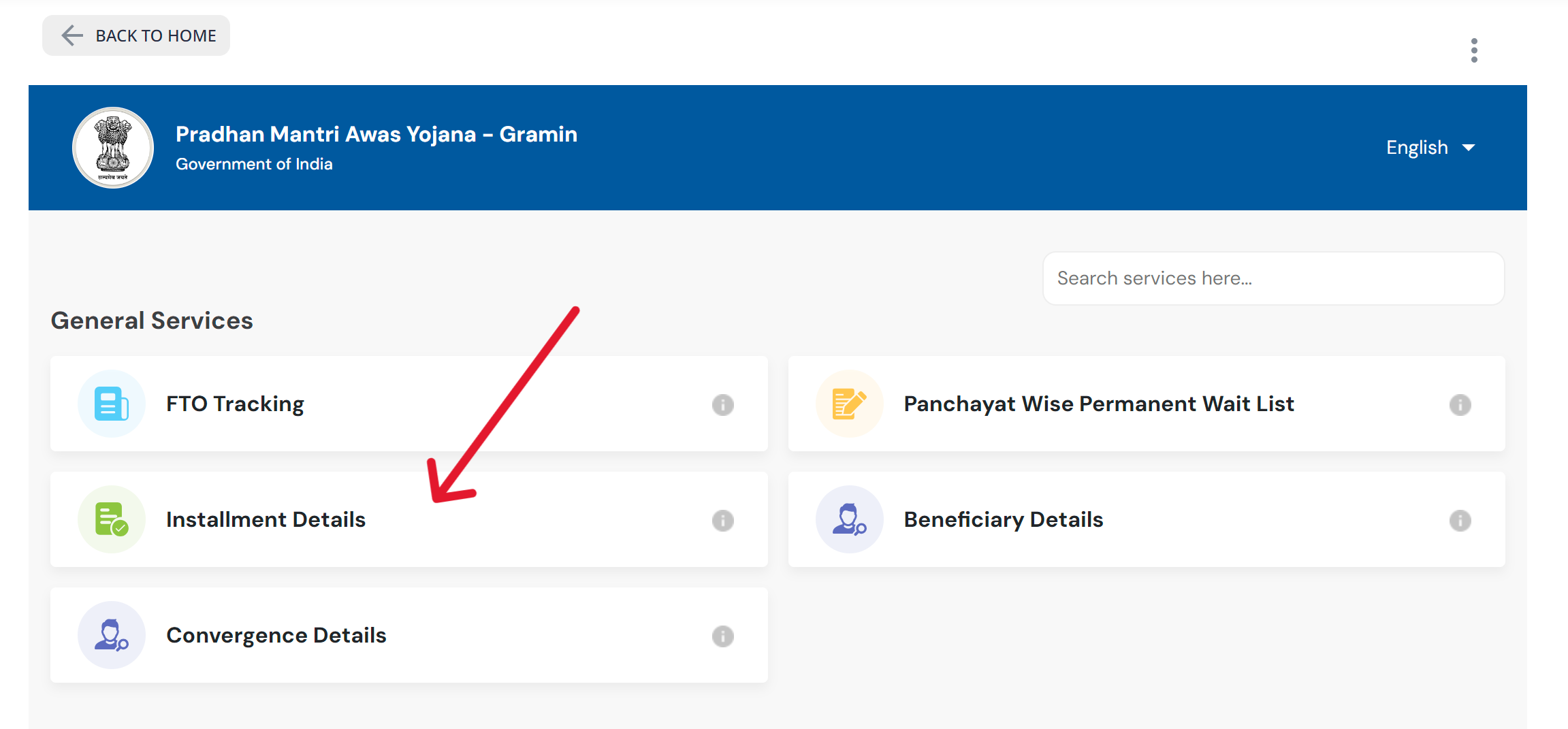Click the Search services input field
This screenshot has width=1568, height=729.
(x=1273, y=278)
